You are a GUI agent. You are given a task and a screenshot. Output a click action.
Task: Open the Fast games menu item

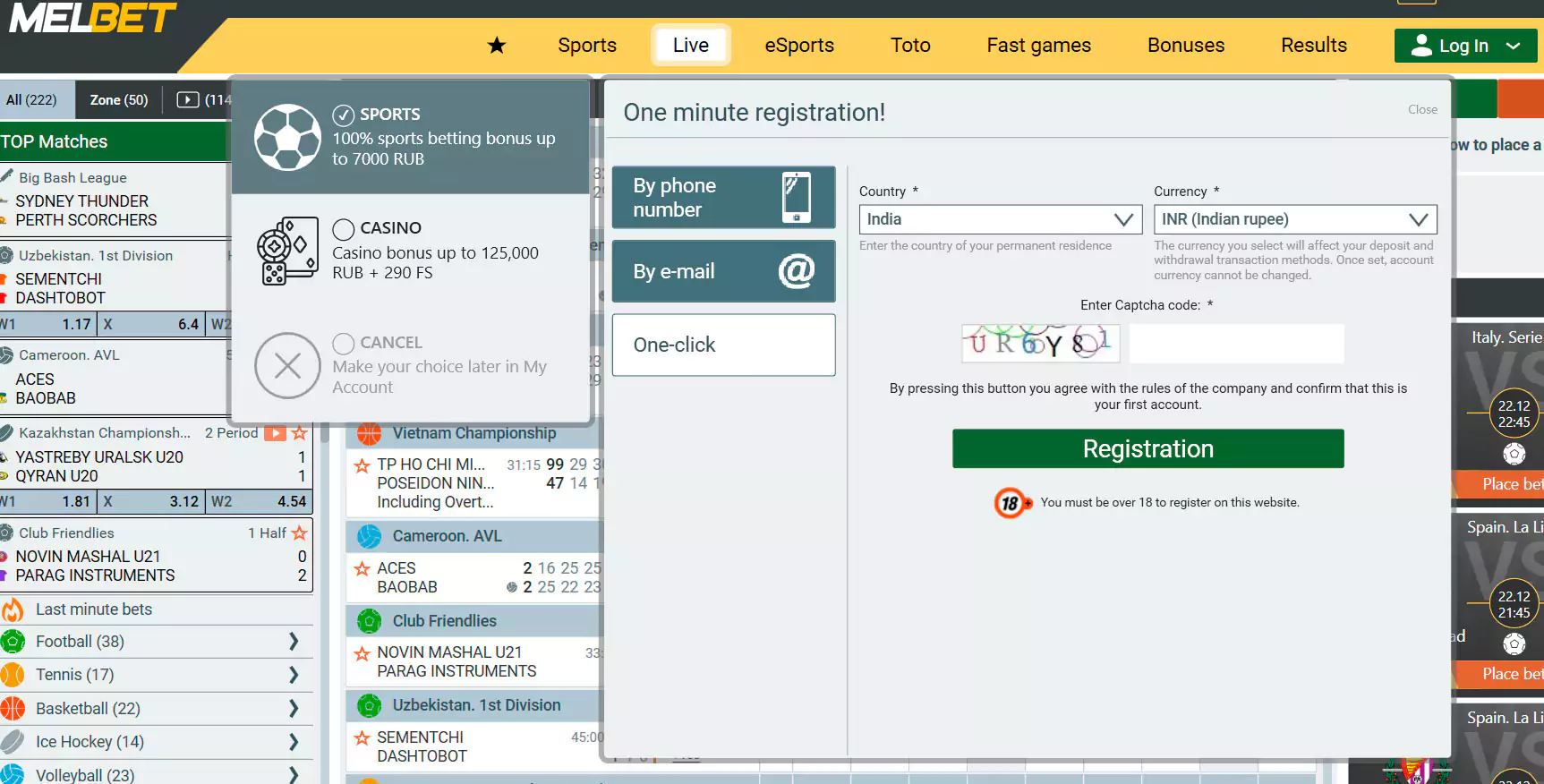point(1039,45)
